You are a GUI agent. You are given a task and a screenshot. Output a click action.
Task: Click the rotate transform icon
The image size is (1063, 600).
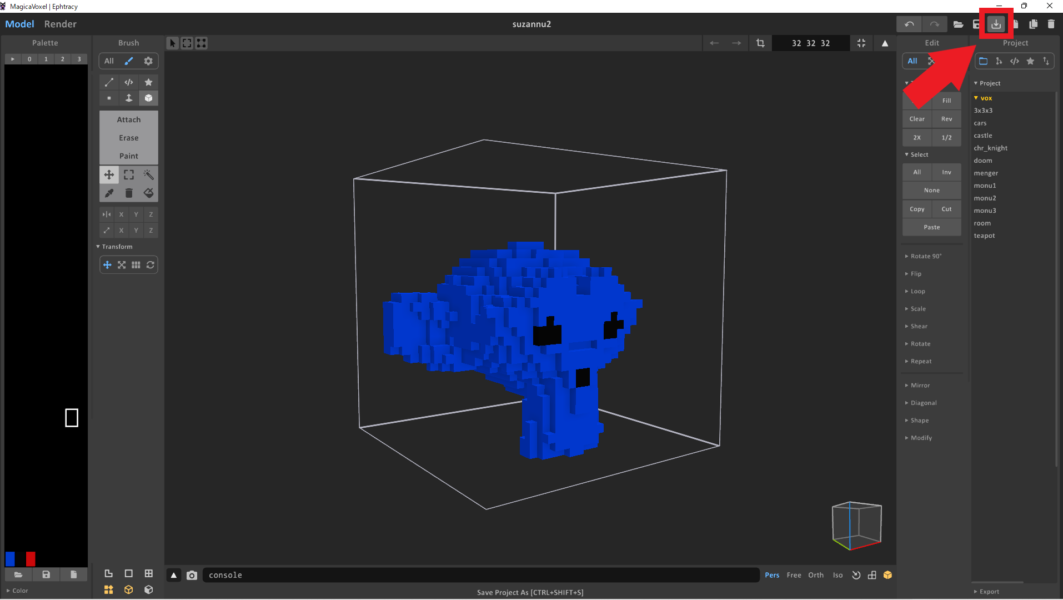(x=151, y=265)
